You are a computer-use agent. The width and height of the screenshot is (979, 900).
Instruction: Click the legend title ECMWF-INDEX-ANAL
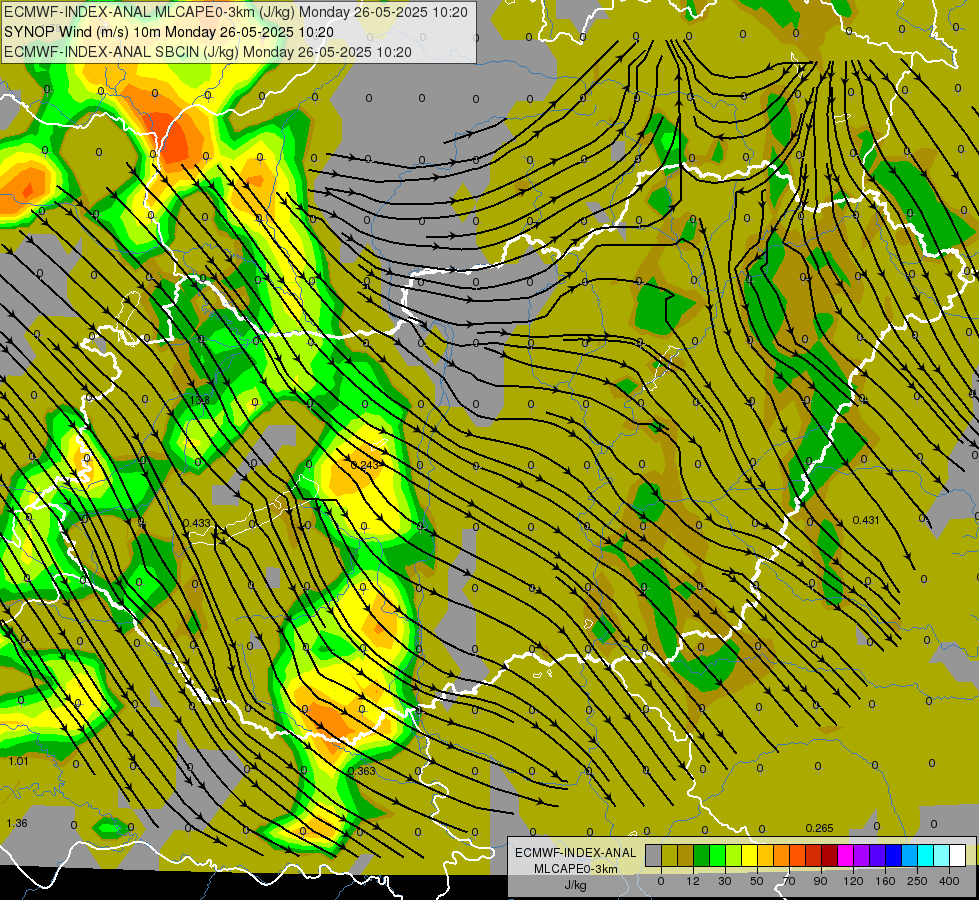click(x=575, y=853)
